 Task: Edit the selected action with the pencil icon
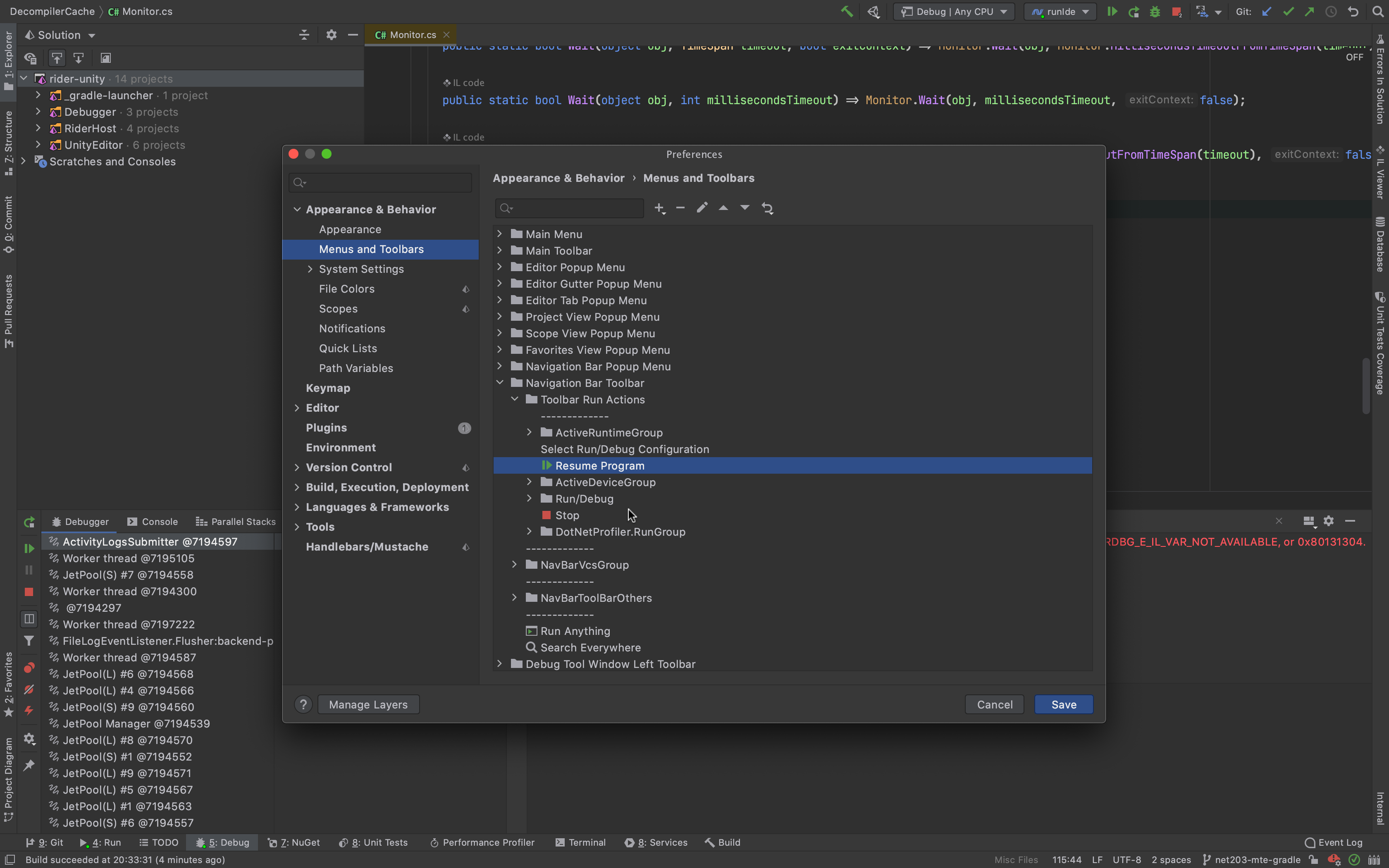[702, 208]
